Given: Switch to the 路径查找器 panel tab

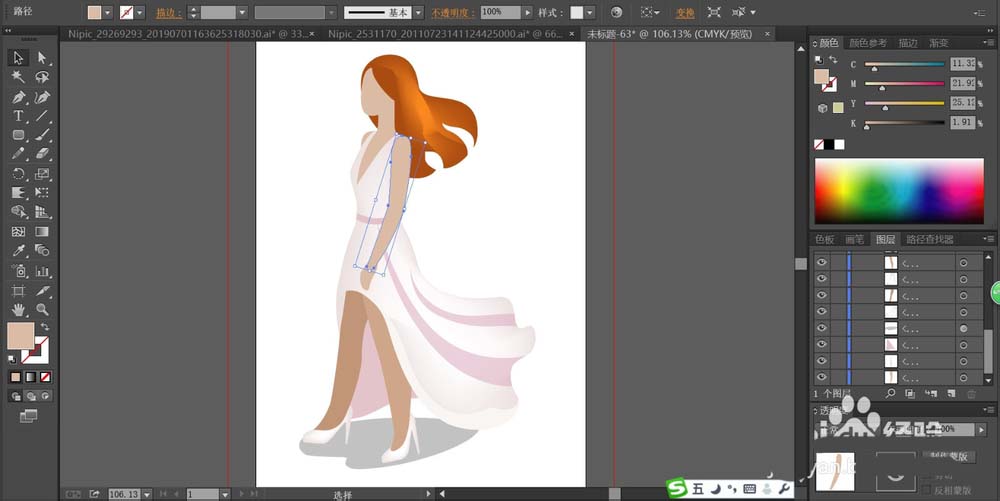Looking at the screenshot, I should tap(929, 240).
